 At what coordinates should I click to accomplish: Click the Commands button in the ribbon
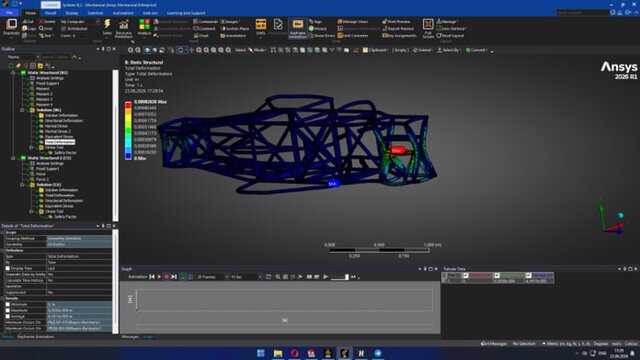pos(206,22)
